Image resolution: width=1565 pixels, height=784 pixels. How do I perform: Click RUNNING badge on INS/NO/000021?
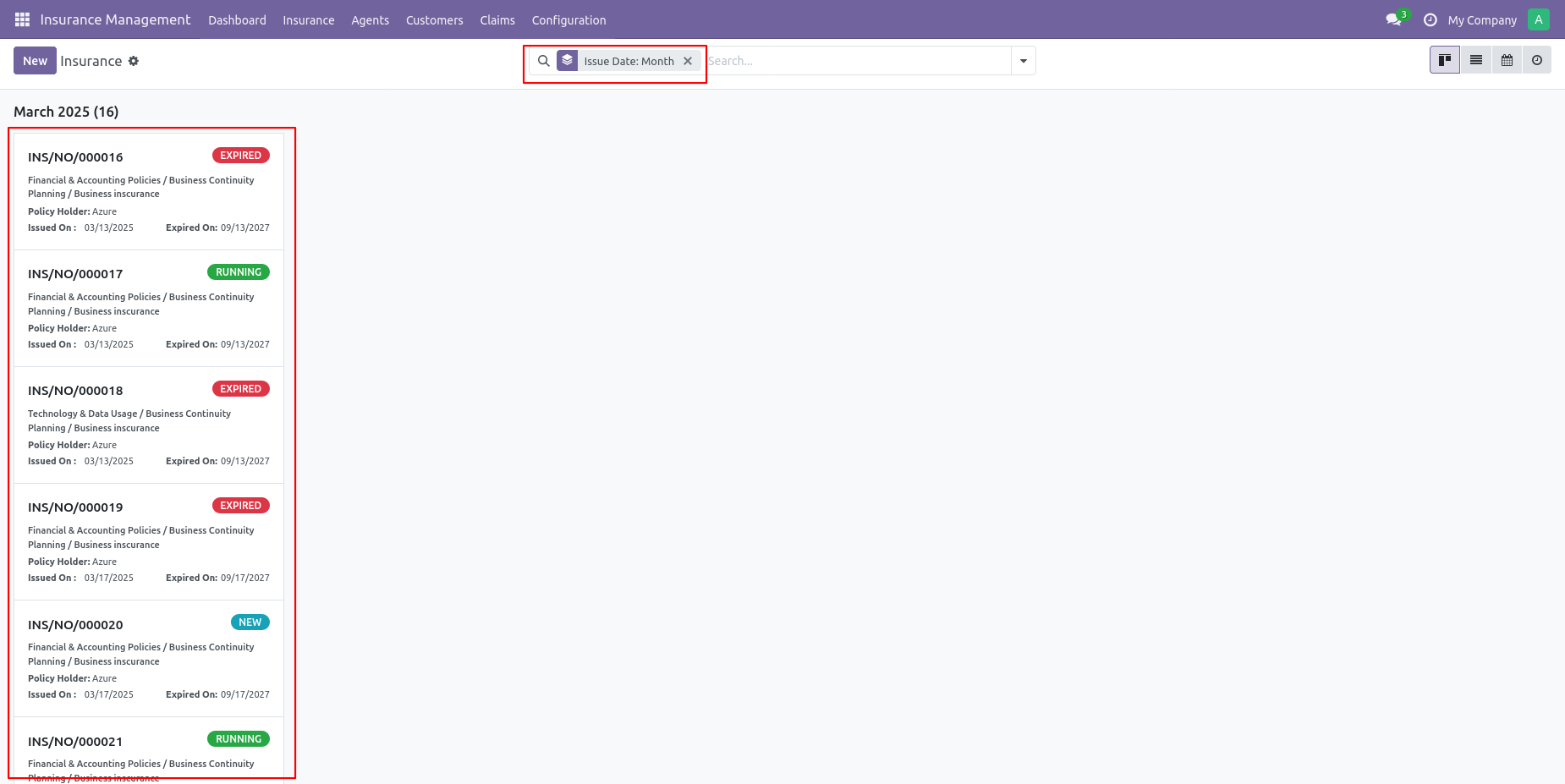tap(239, 739)
